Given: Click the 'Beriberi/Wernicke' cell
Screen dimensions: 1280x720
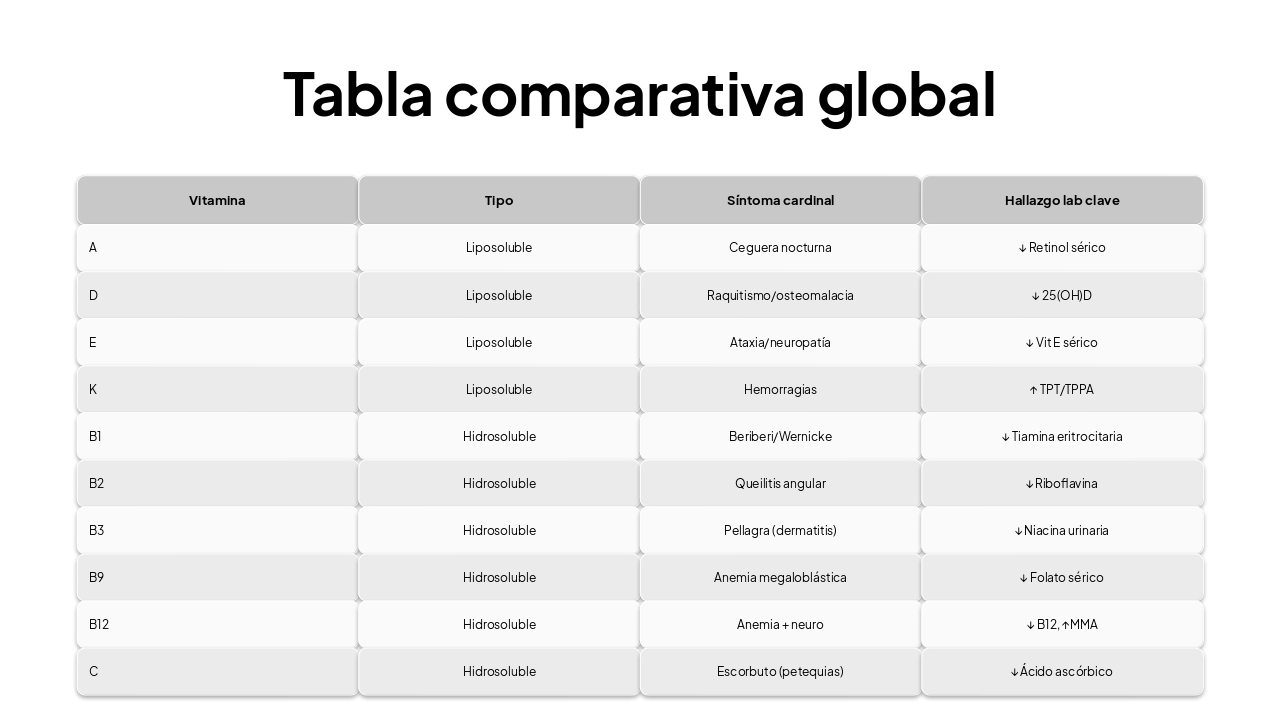Looking at the screenshot, I should click(780, 436).
